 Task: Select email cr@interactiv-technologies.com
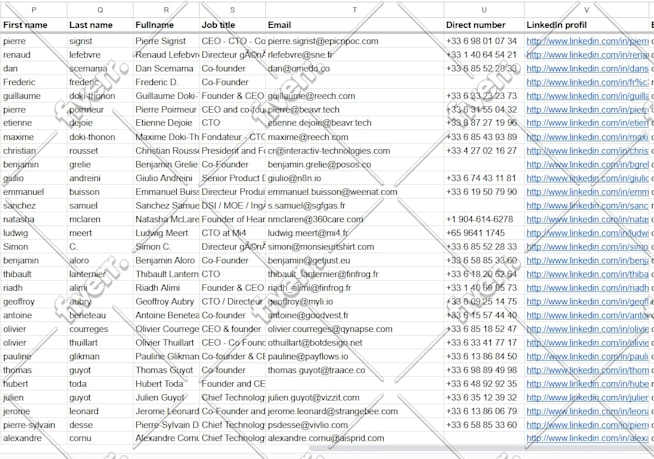pos(329,151)
